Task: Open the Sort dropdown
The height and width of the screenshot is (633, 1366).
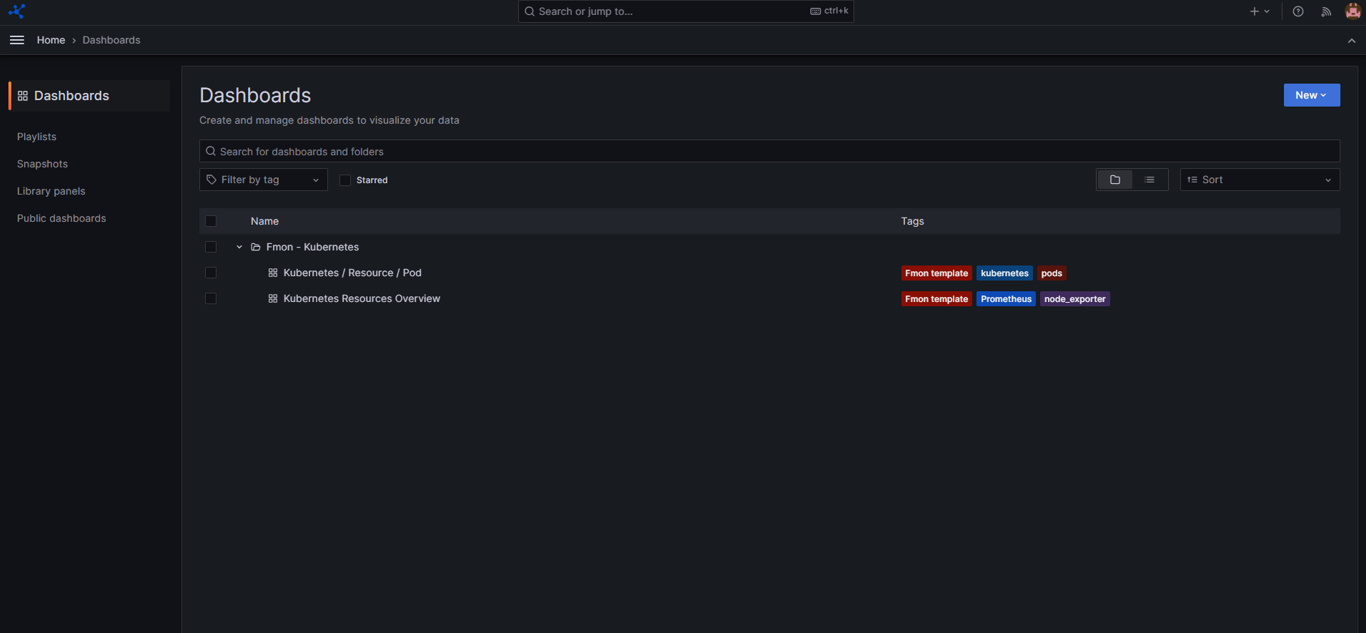Action: [1259, 180]
